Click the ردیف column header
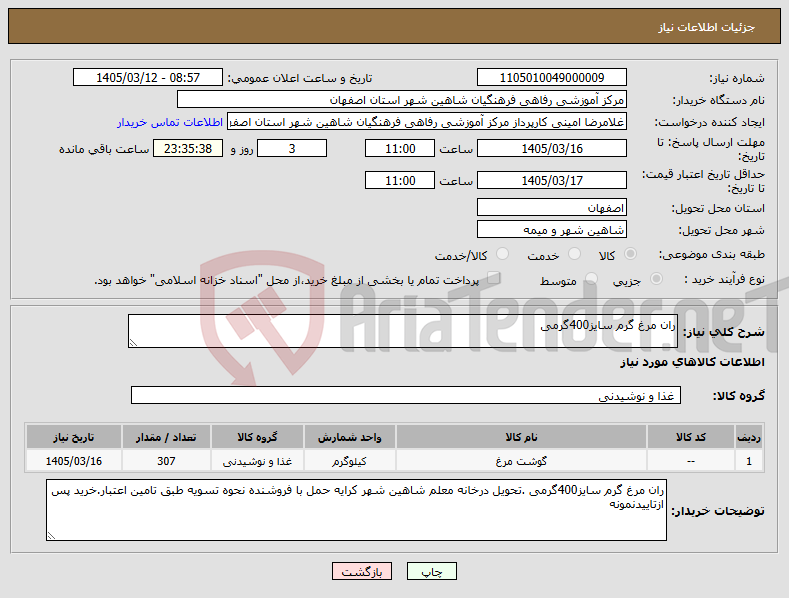The height and width of the screenshot is (598, 789). coord(749,437)
